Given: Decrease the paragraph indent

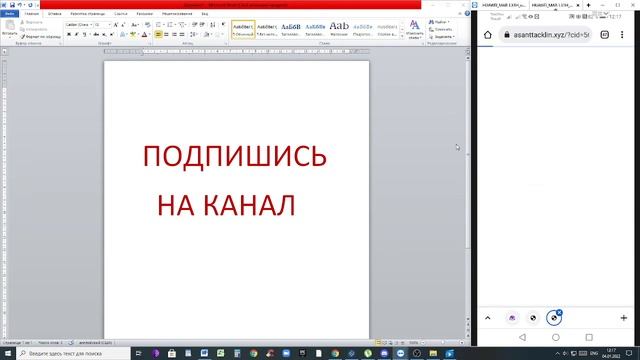Looking at the screenshot, I should point(195,25).
